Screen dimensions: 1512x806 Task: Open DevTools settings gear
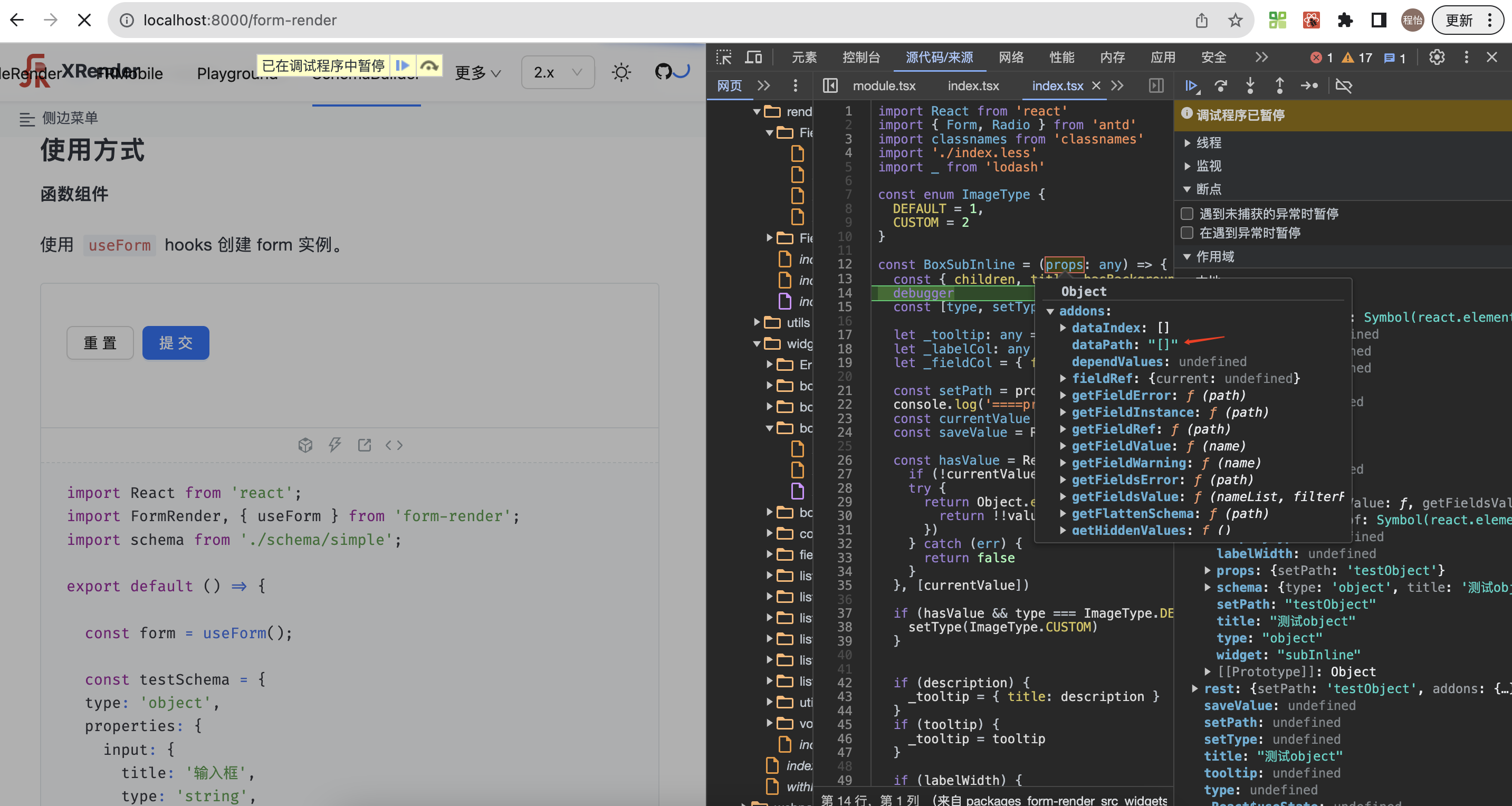click(x=1437, y=57)
